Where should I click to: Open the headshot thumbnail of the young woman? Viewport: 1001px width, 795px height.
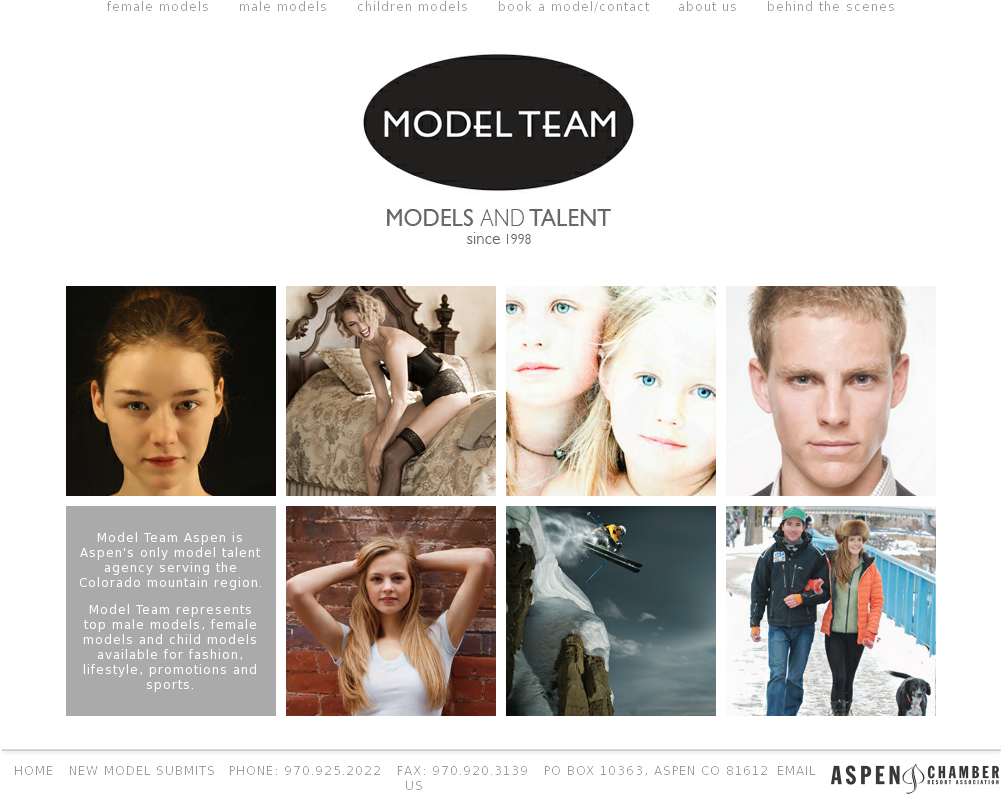click(x=170, y=390)
